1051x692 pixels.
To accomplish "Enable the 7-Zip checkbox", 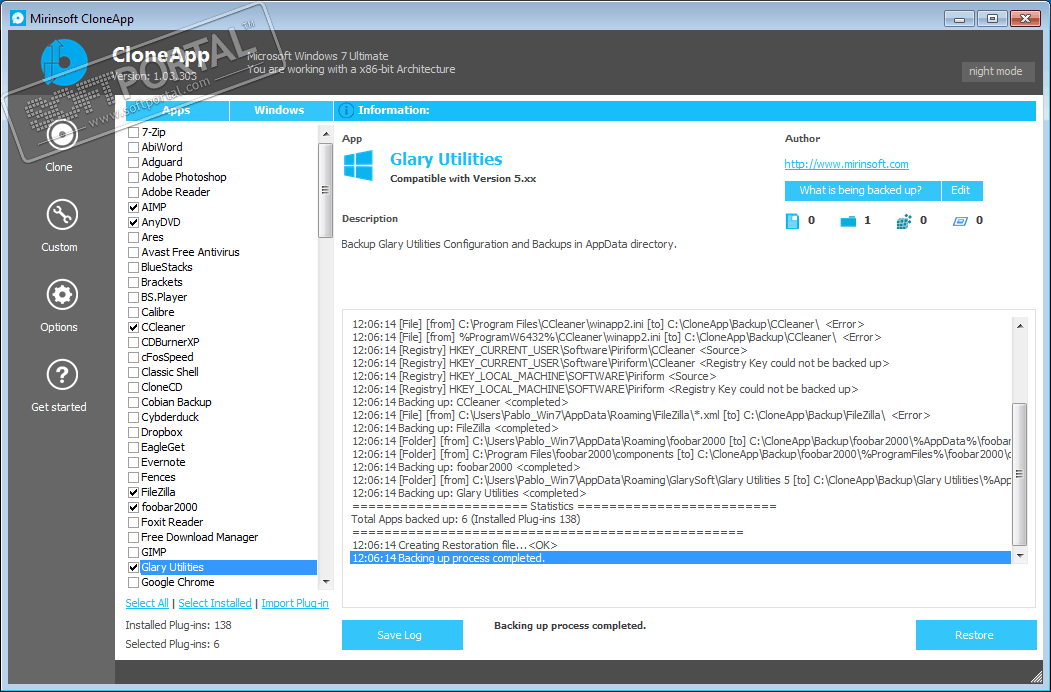I will click(133, 132).
